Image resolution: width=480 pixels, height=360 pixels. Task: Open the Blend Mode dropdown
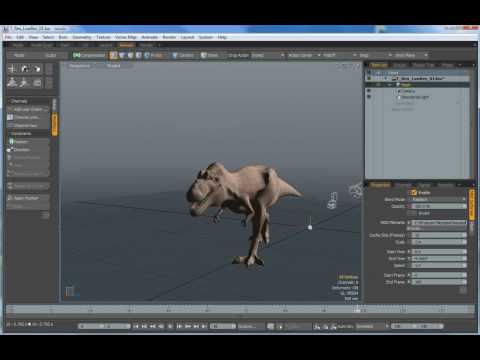[438, 199]
